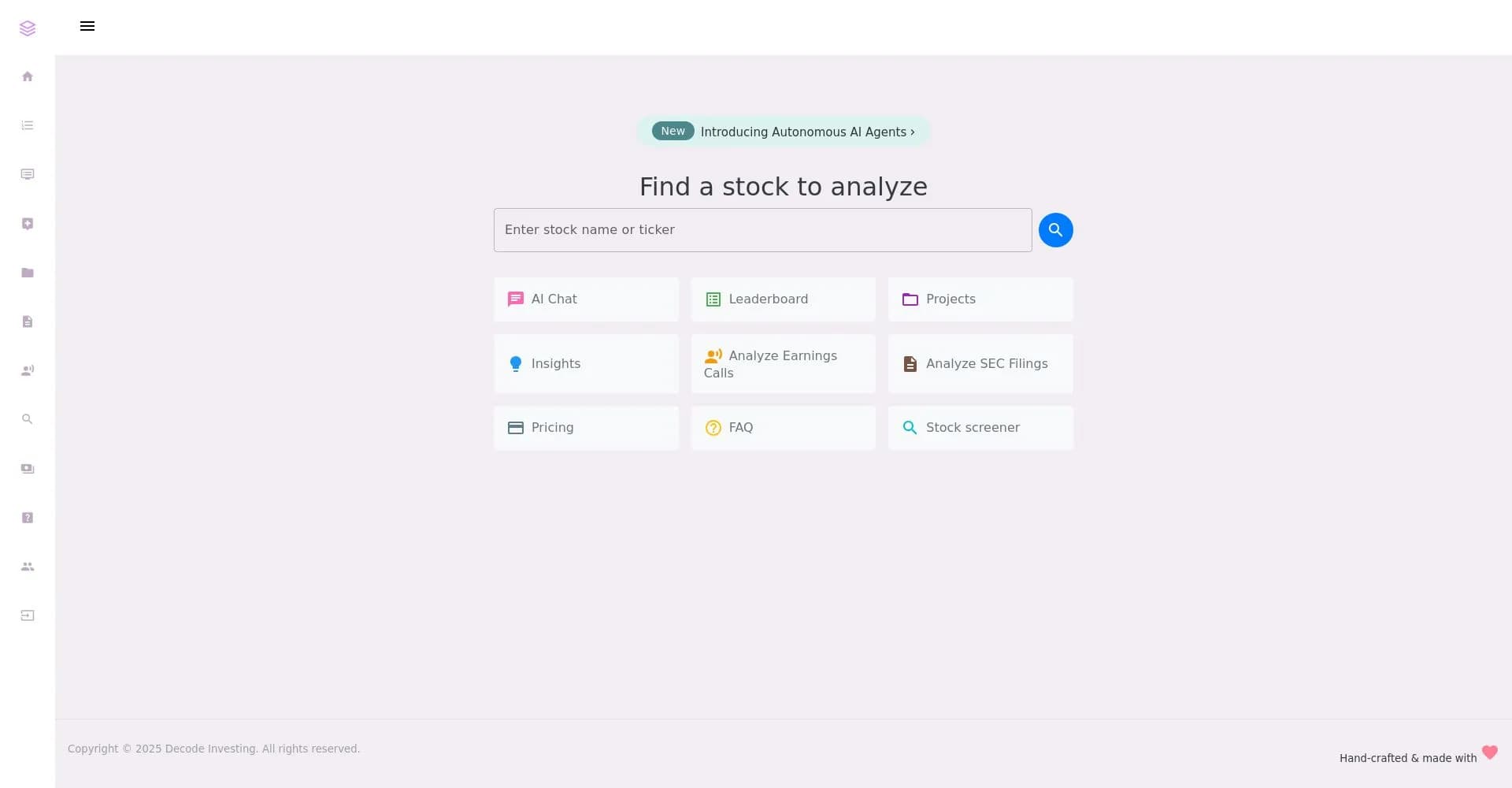This screenshot has height=788, width=1512.
Task: Open AI Chat via the sidebar chat icon
Action: tap(28, 174)
